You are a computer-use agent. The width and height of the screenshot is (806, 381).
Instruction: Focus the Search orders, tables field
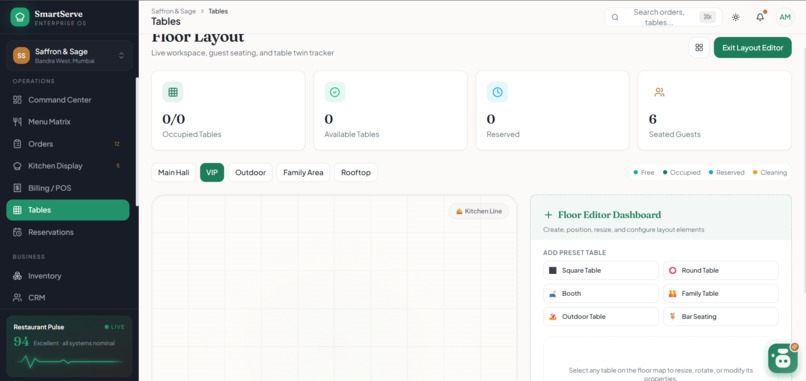coord(663,17)
